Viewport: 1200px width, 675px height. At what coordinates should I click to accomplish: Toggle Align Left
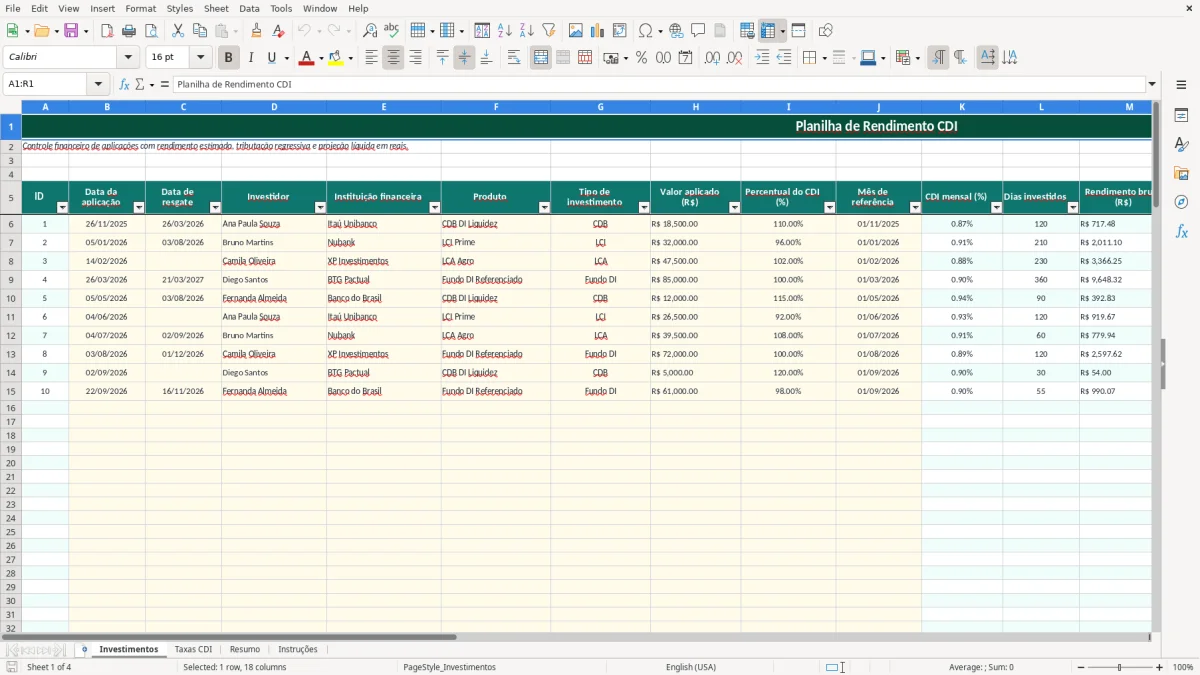tap(371, 58)
